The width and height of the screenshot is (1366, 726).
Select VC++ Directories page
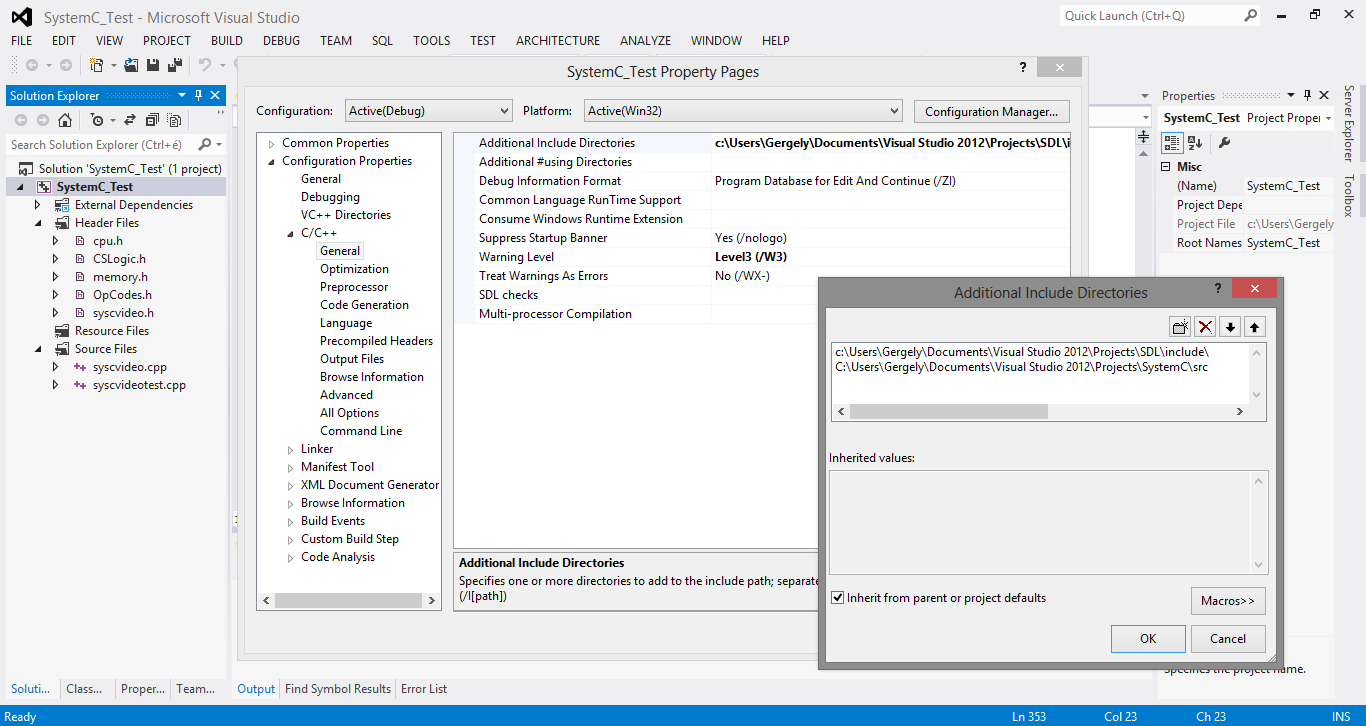click(x=346, y=215)
